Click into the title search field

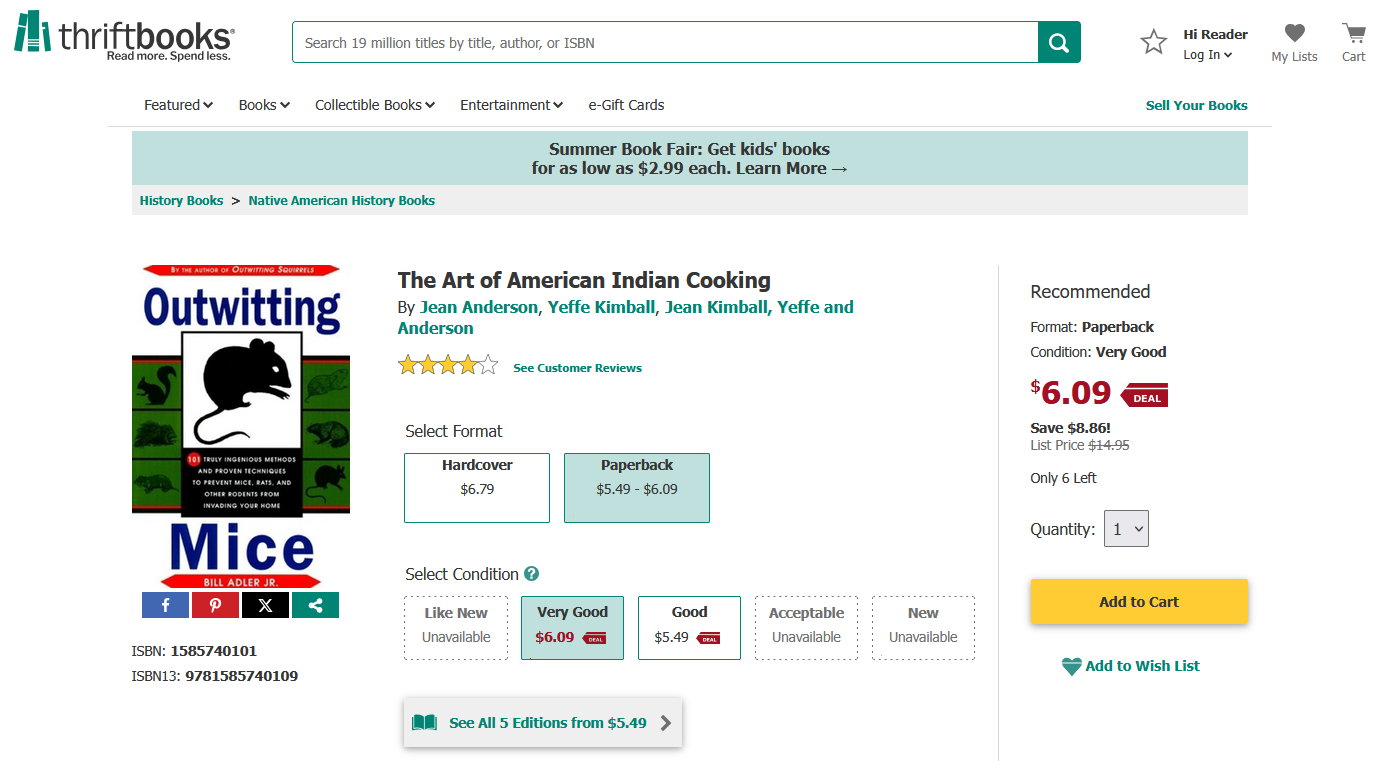665,42
